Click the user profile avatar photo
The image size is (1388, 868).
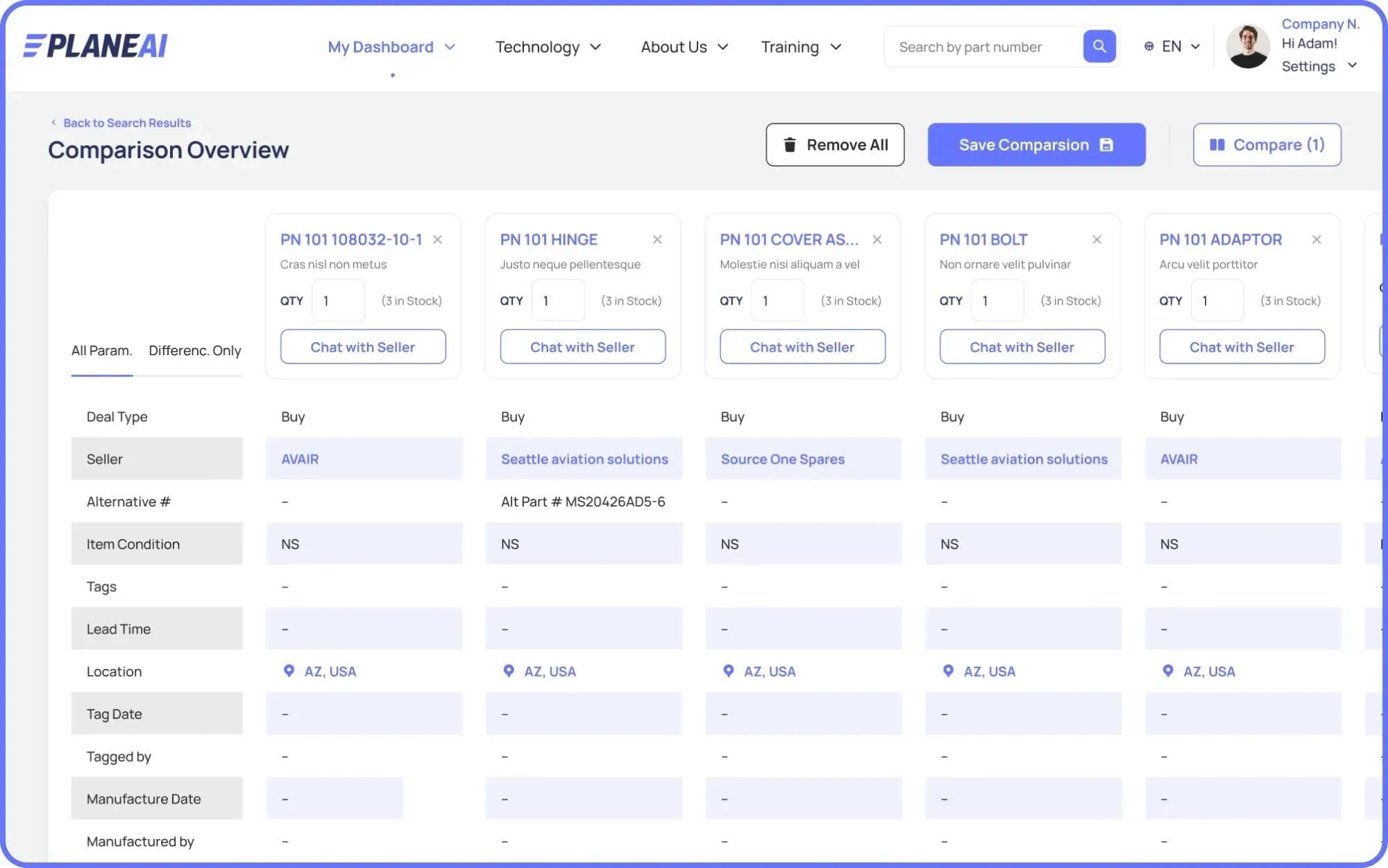click(1247, 46)
